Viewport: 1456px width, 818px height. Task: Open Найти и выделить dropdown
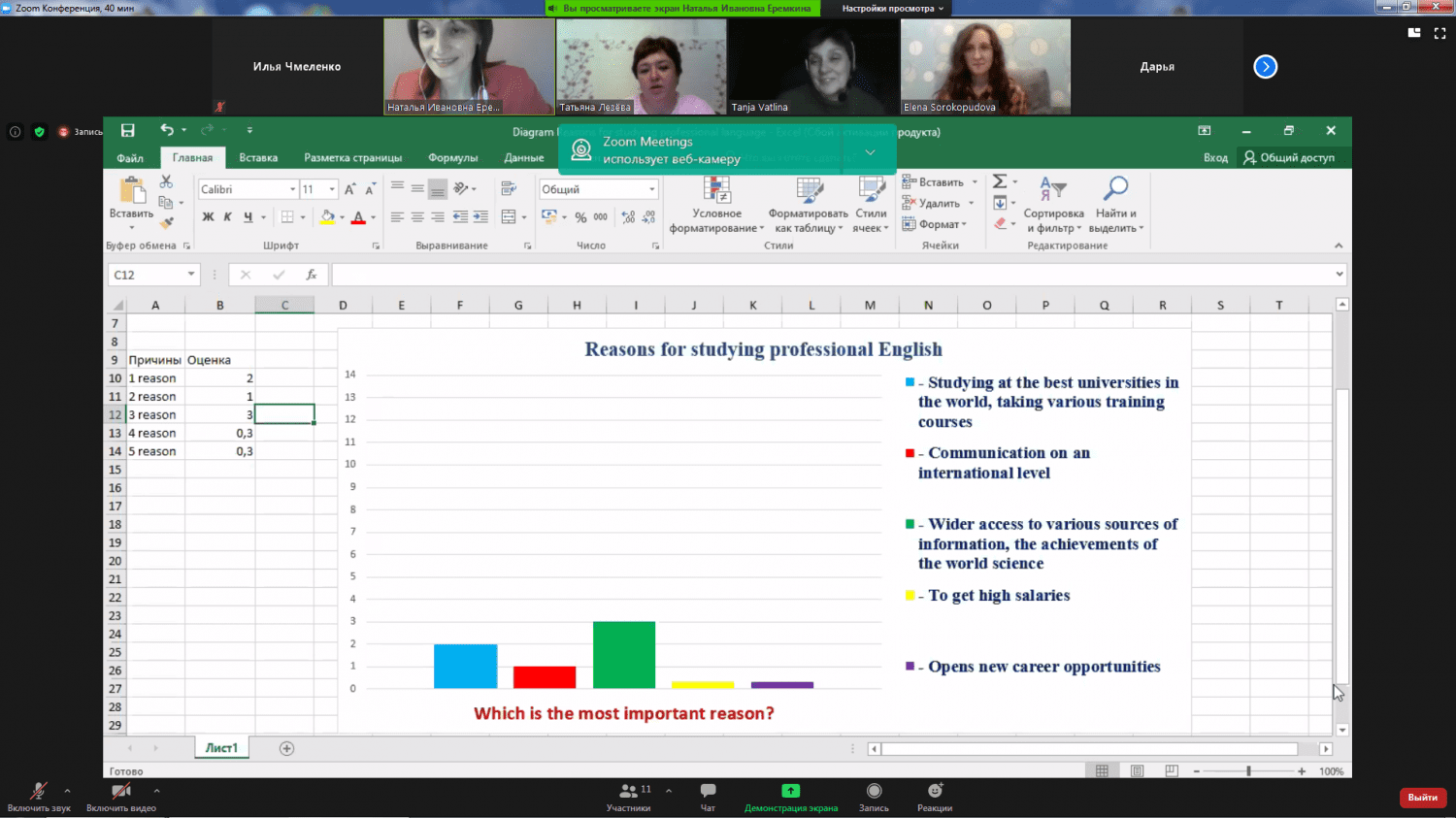click(x=1116, y=205)
